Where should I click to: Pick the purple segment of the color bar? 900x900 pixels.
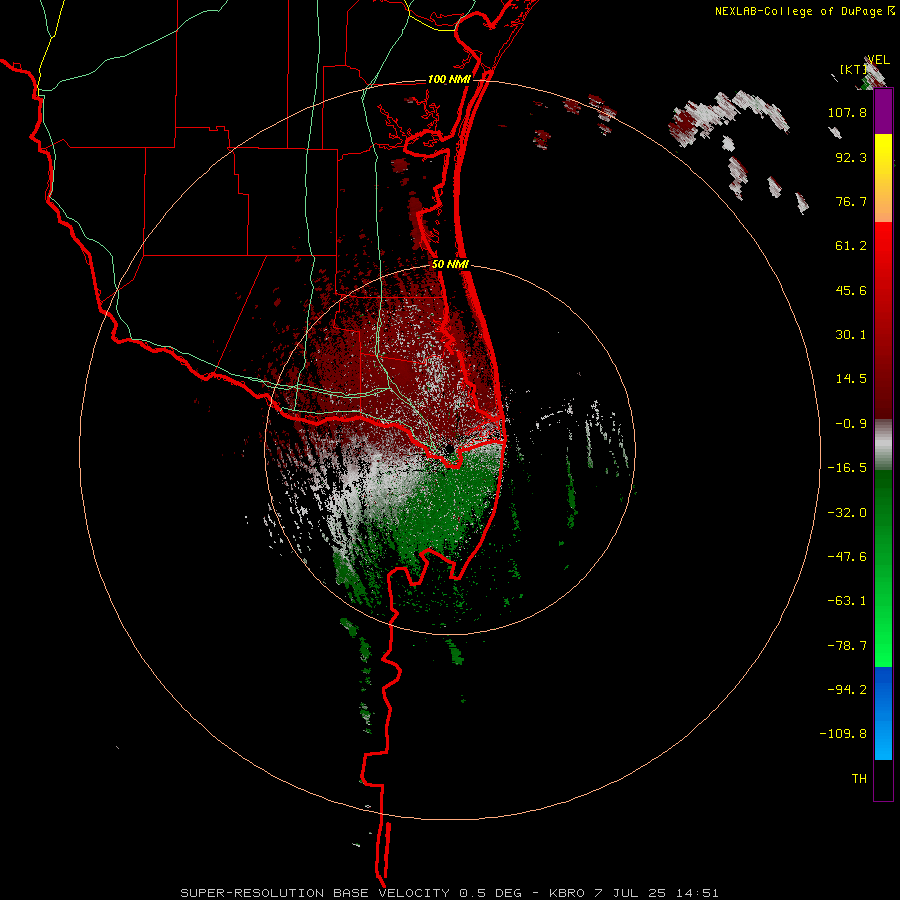pos(883,112)
